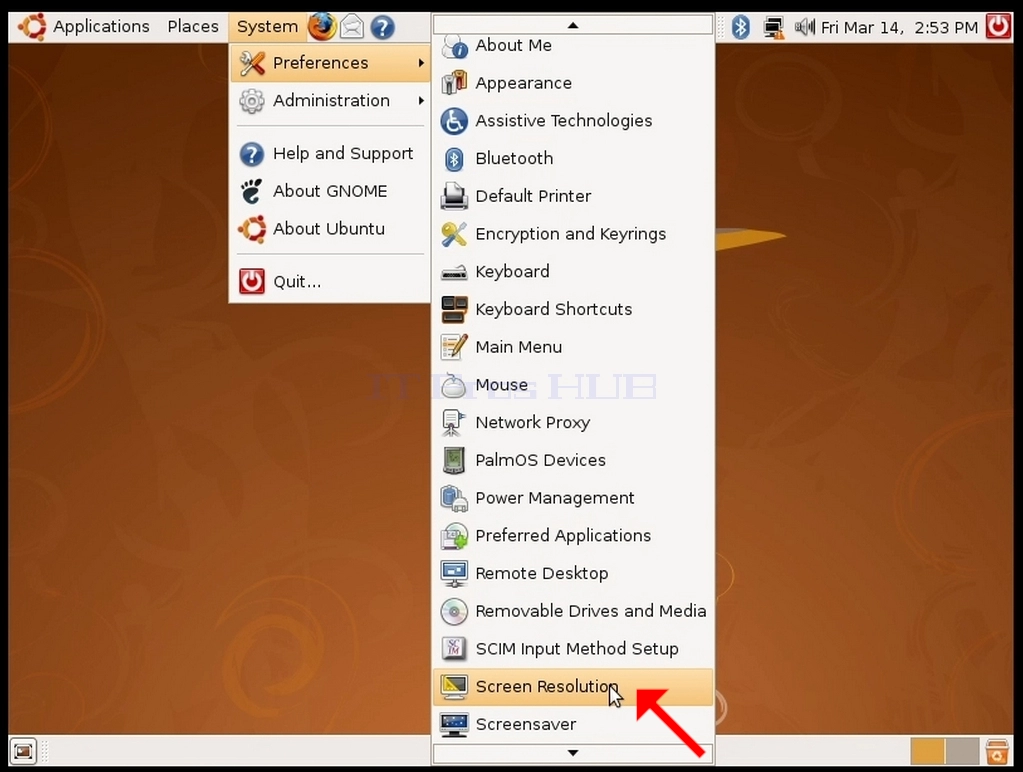Expand the Administration submenu
This screenshot has height=772, width=1023.
[x=330, y=100]
